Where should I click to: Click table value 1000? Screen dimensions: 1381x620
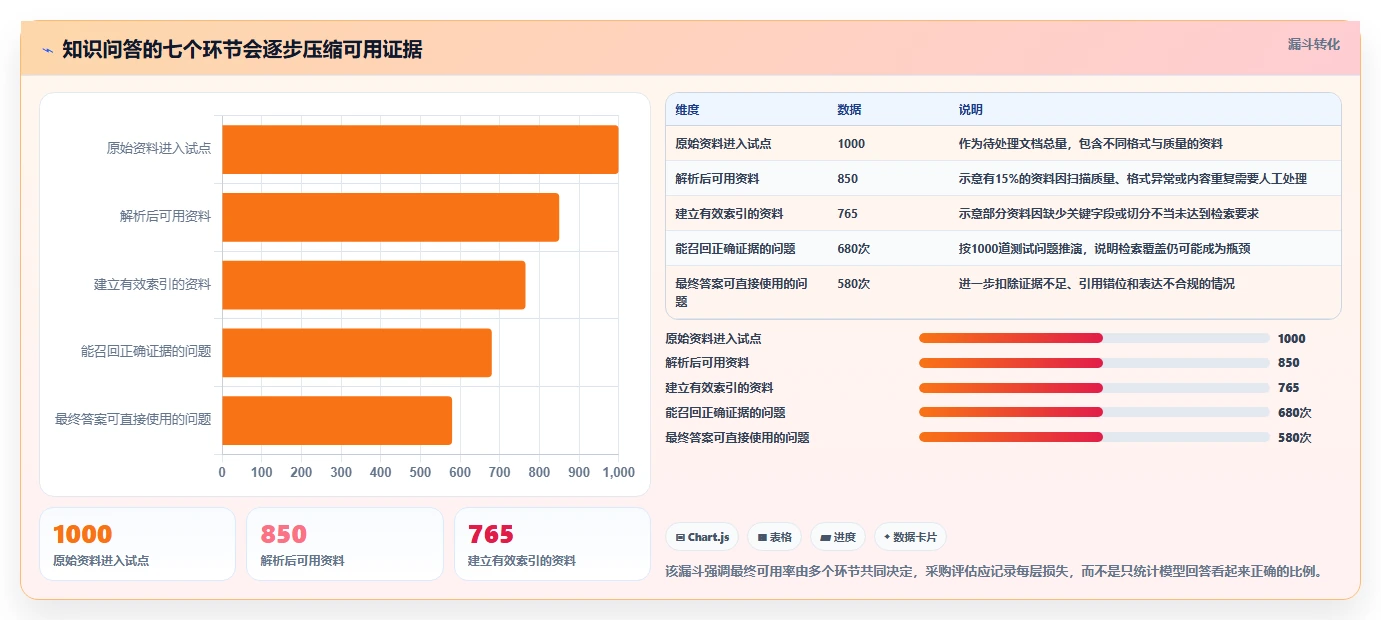click(x=851, y=144)
